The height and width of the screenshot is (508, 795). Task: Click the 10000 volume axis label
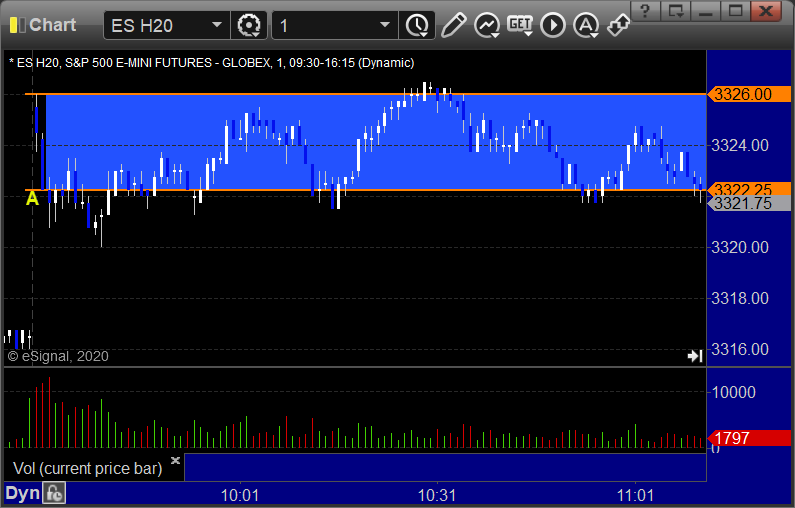click(734, 392)
